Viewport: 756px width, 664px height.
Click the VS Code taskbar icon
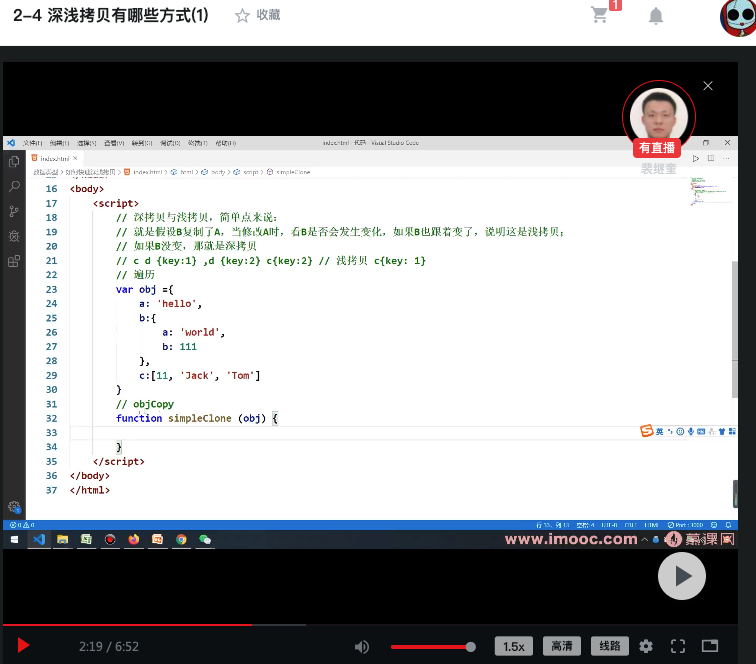point(39,540)
